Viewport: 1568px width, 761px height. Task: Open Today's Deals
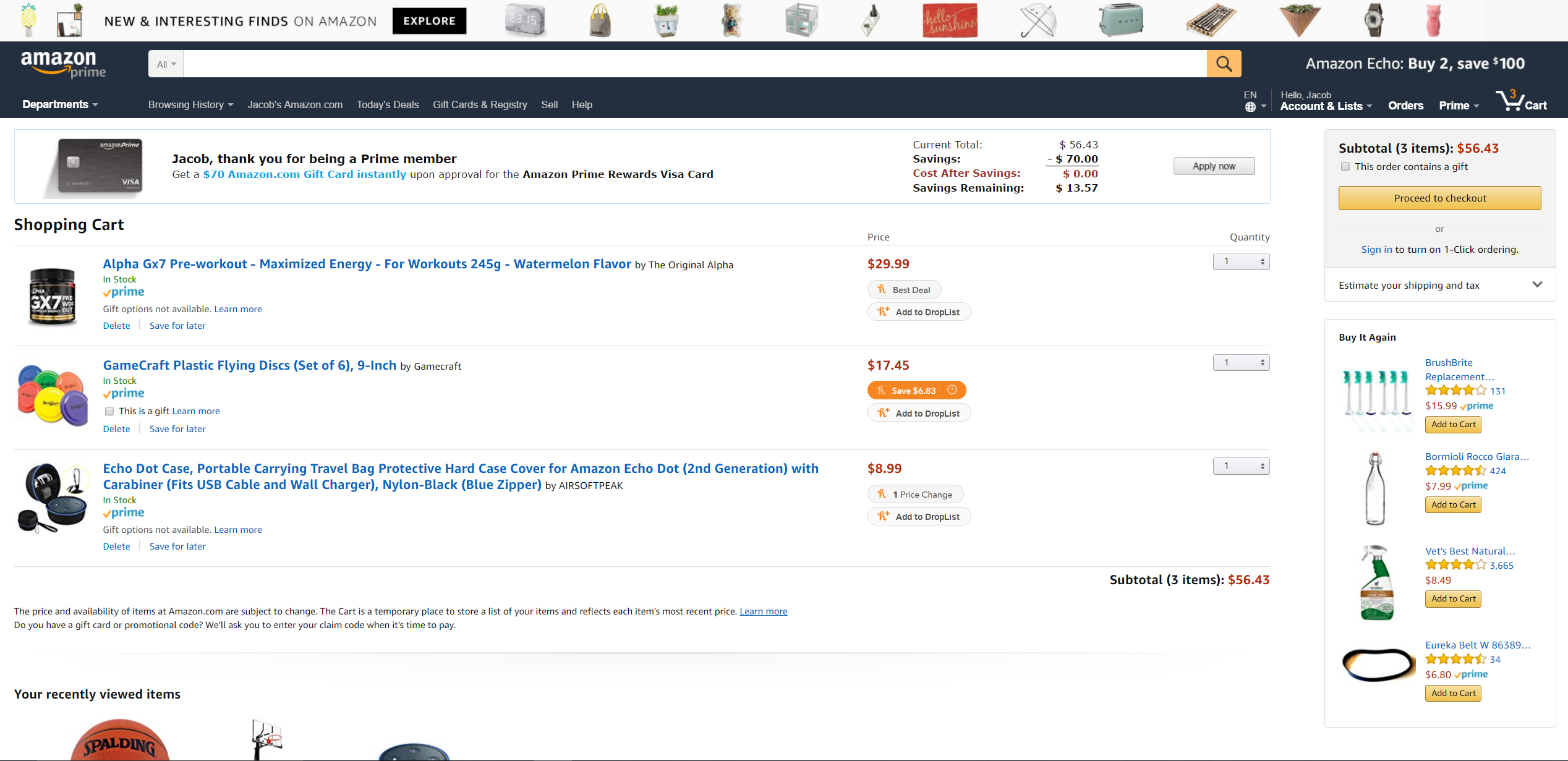388,104
